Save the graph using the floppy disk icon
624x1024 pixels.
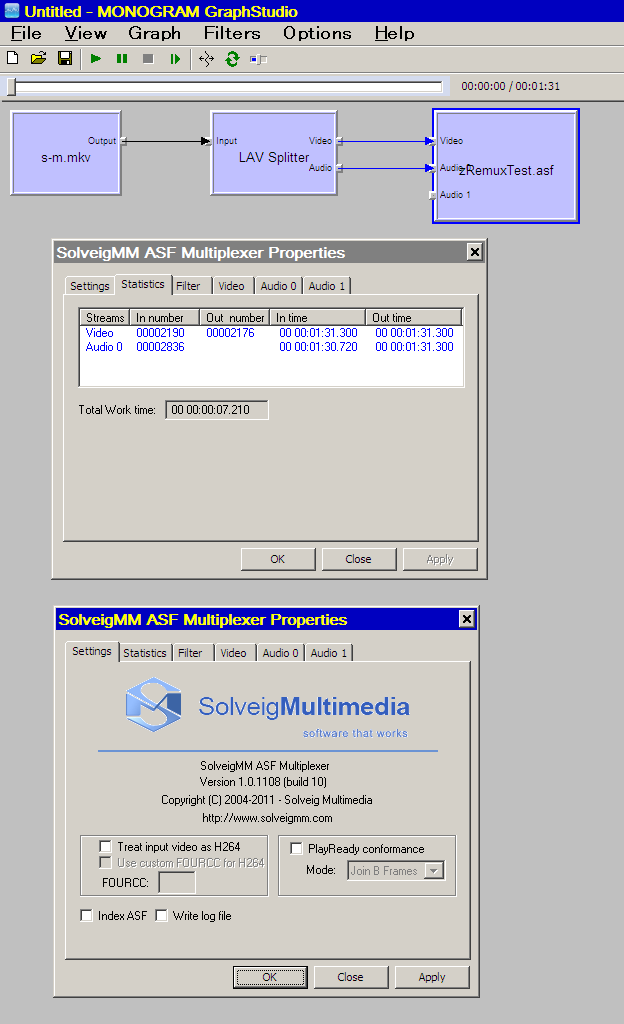point(65,59)
